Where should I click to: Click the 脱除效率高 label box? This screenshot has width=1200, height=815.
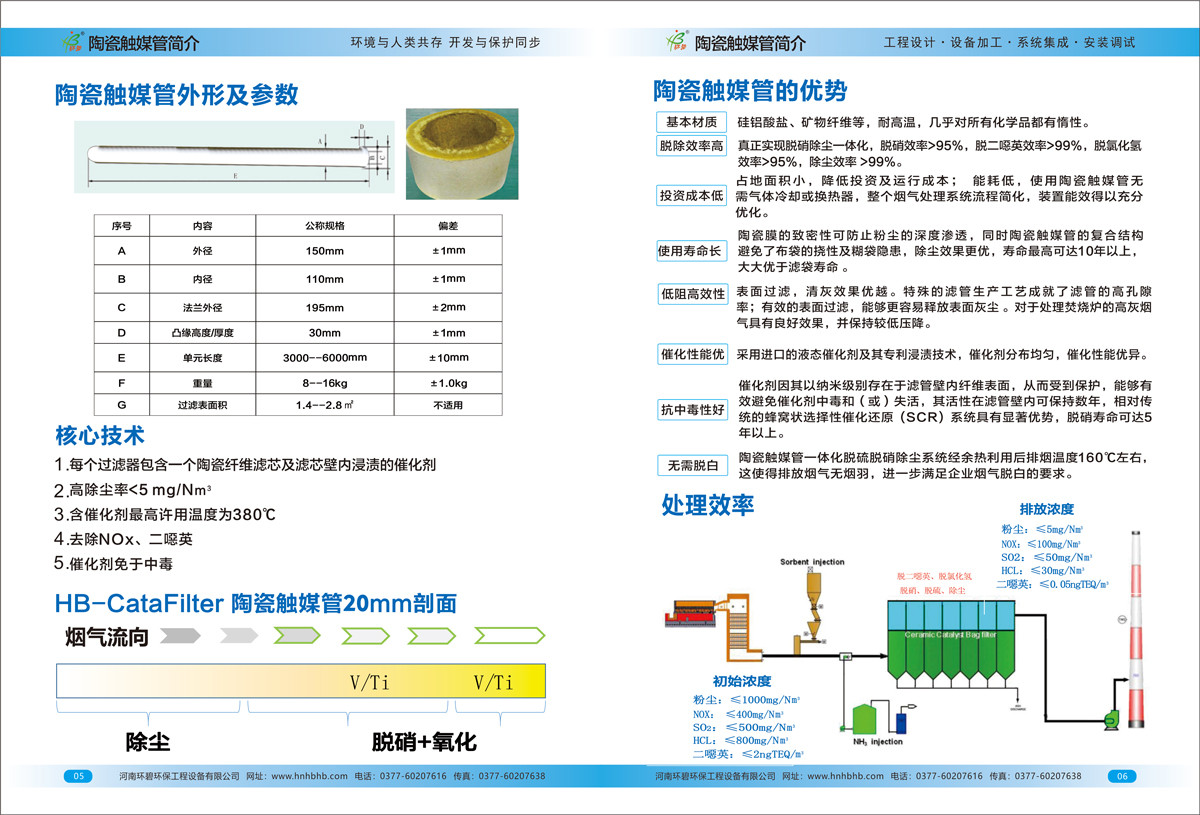(x=690, y=146)
